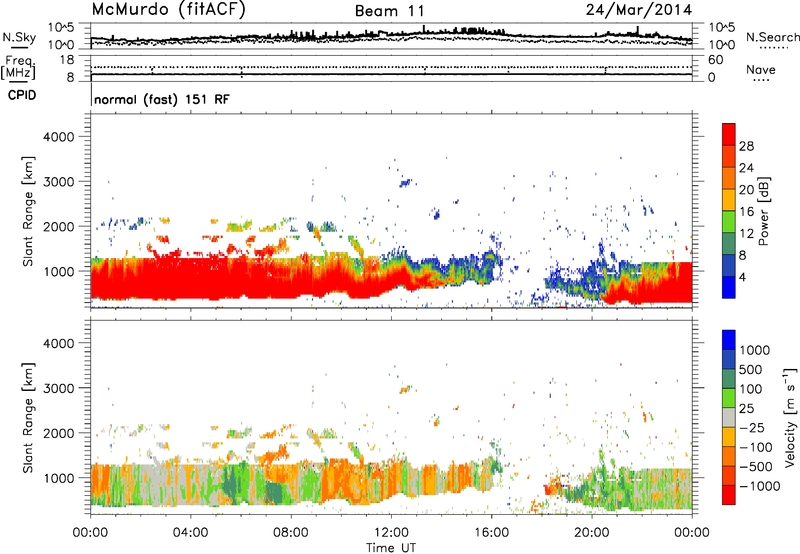
Task: Select the -1000 label on the velocity colorbar
Action: pyautogui.click(x=760, y=486)
